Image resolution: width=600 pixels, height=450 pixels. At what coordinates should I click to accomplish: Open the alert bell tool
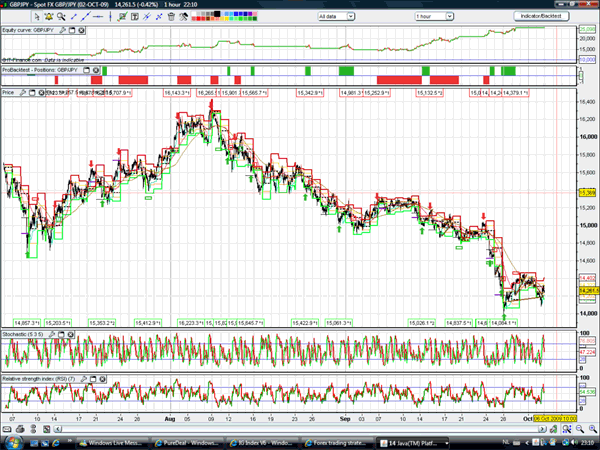(x=49, y=16)
